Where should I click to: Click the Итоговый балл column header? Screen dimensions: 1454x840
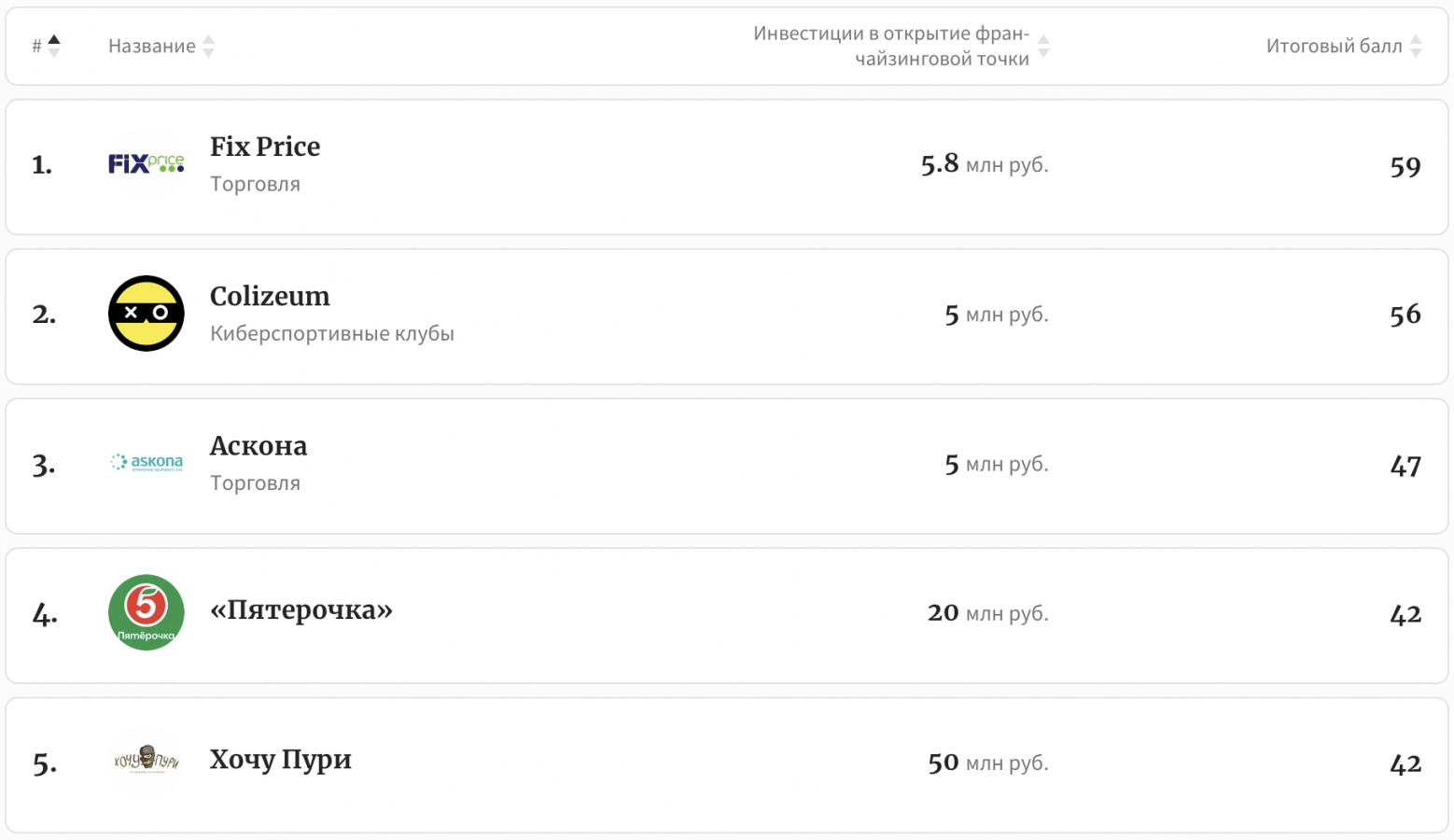point(1334,46)
